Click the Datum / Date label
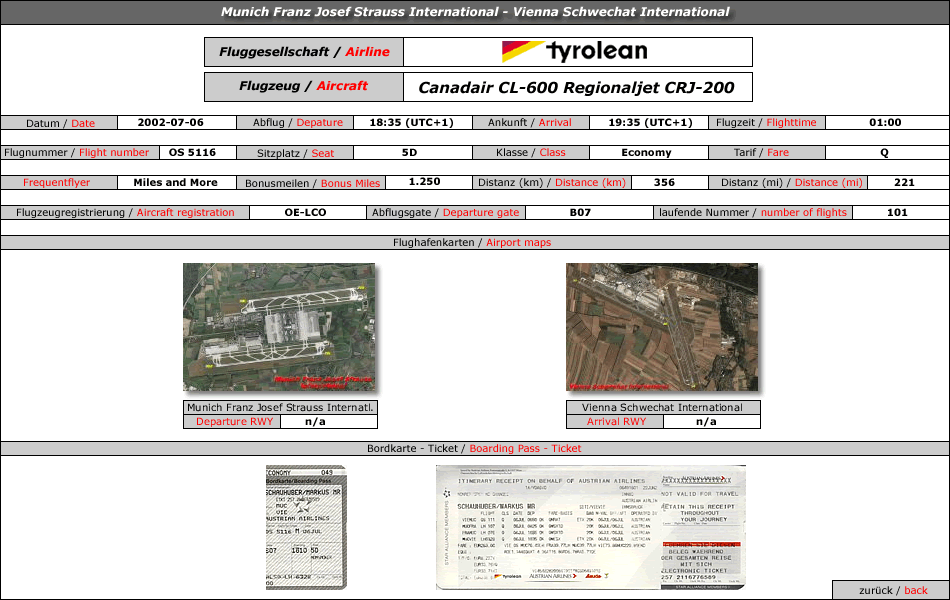 point(60,123)
